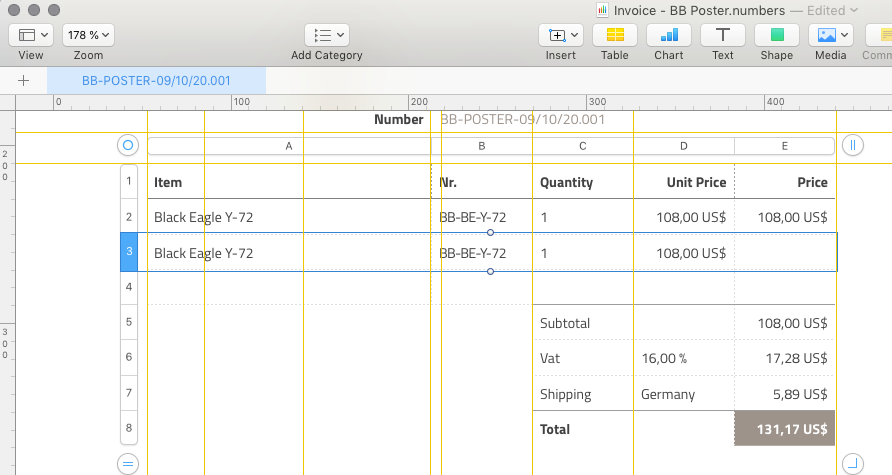Image resolution: width=892 pixels, height=475 pixels.
Task: Click the Vat 16,00 % cell
Action: click(x=684, y=357)
